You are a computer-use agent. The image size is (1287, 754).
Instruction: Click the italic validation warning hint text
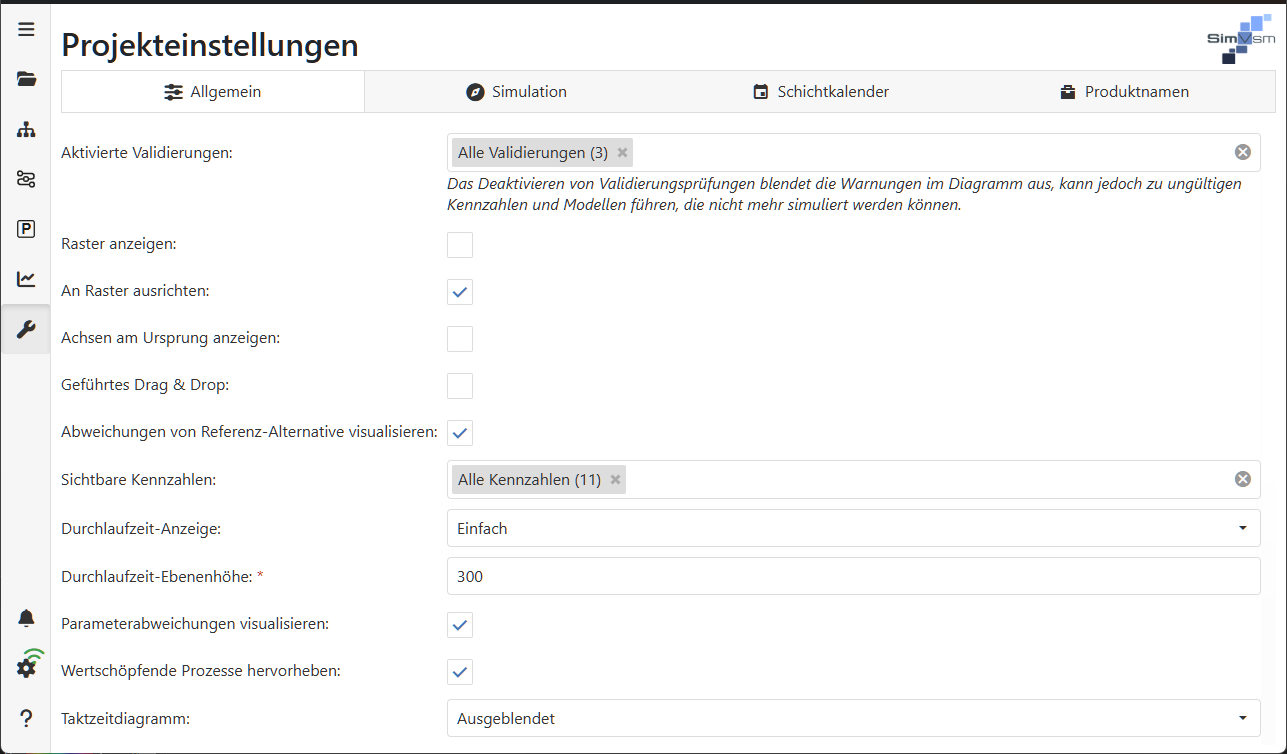845,195
